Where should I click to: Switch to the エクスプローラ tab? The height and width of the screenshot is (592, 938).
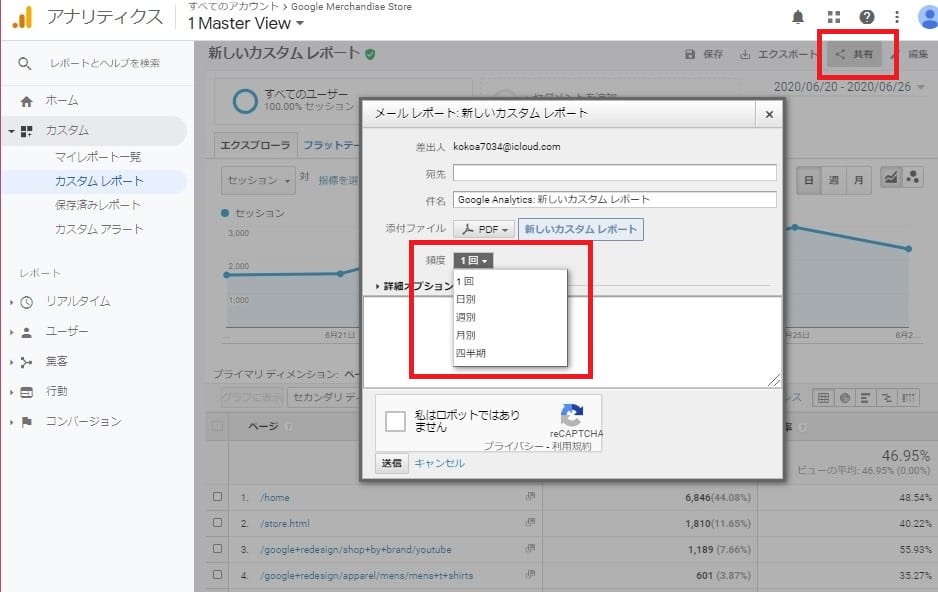[255, 145]
